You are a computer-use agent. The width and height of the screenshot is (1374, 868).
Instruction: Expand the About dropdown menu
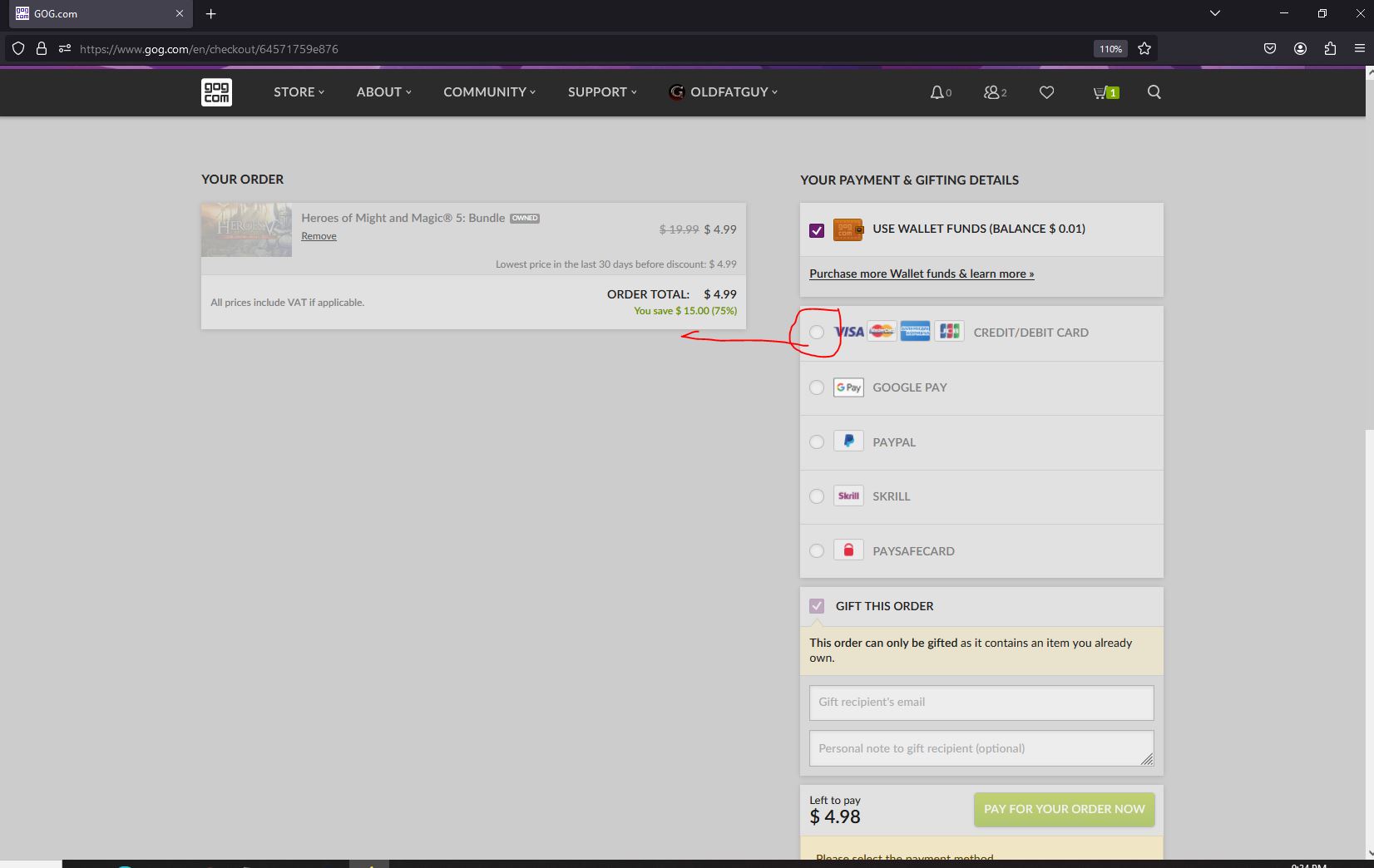(x=383, y=92)
